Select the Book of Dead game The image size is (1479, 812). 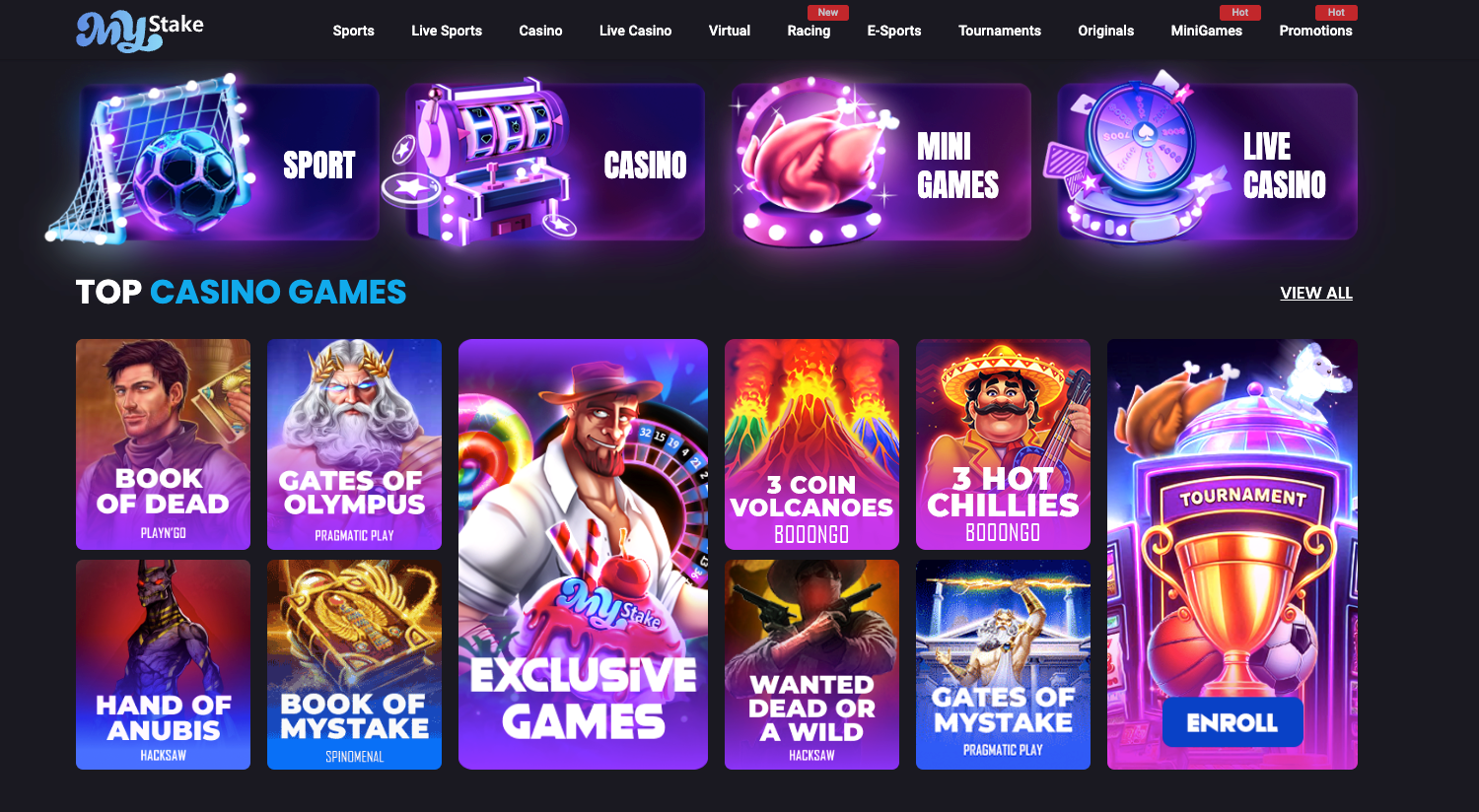(x=163, y=444)
